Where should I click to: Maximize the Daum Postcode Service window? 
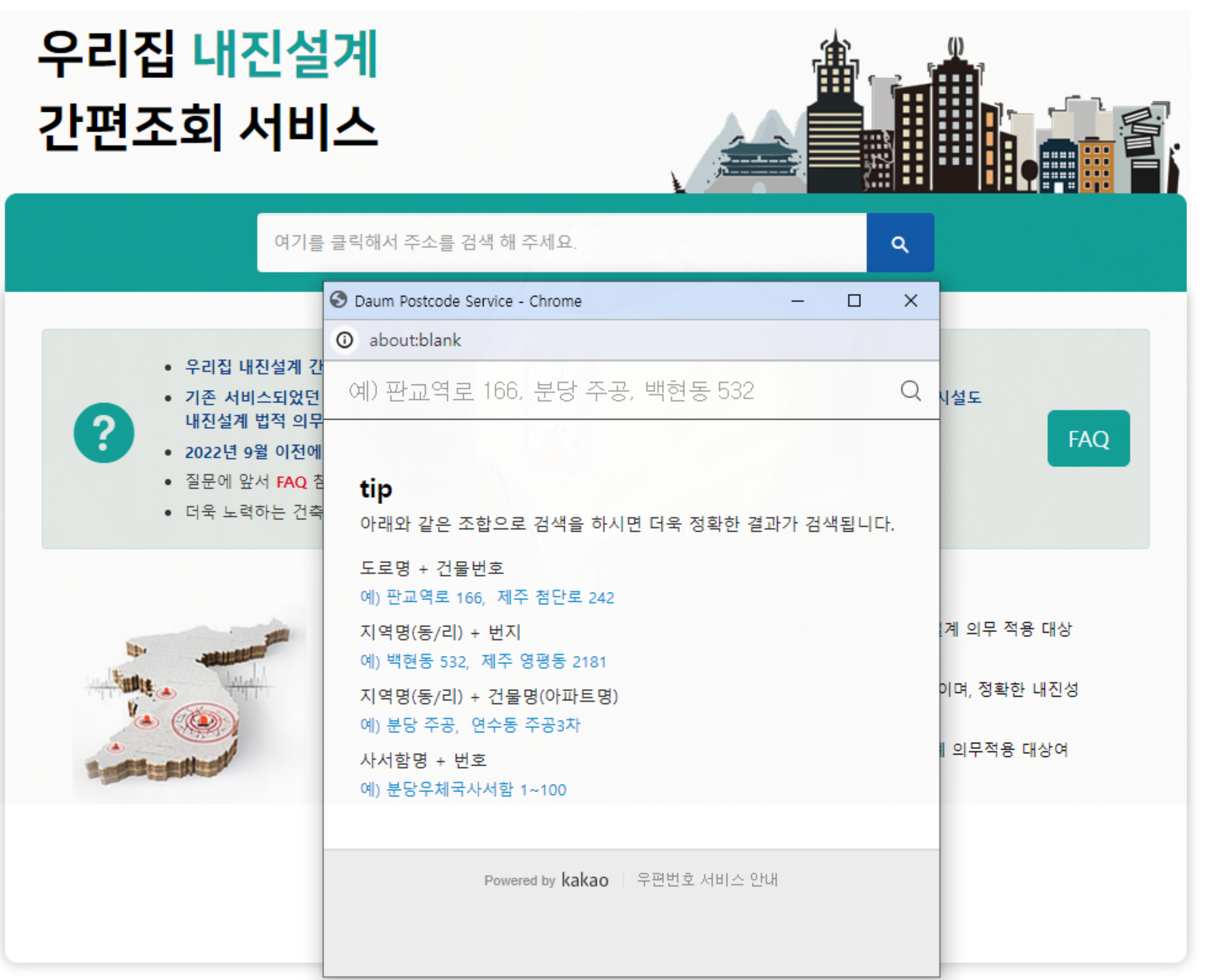click(x=854, y=301)
